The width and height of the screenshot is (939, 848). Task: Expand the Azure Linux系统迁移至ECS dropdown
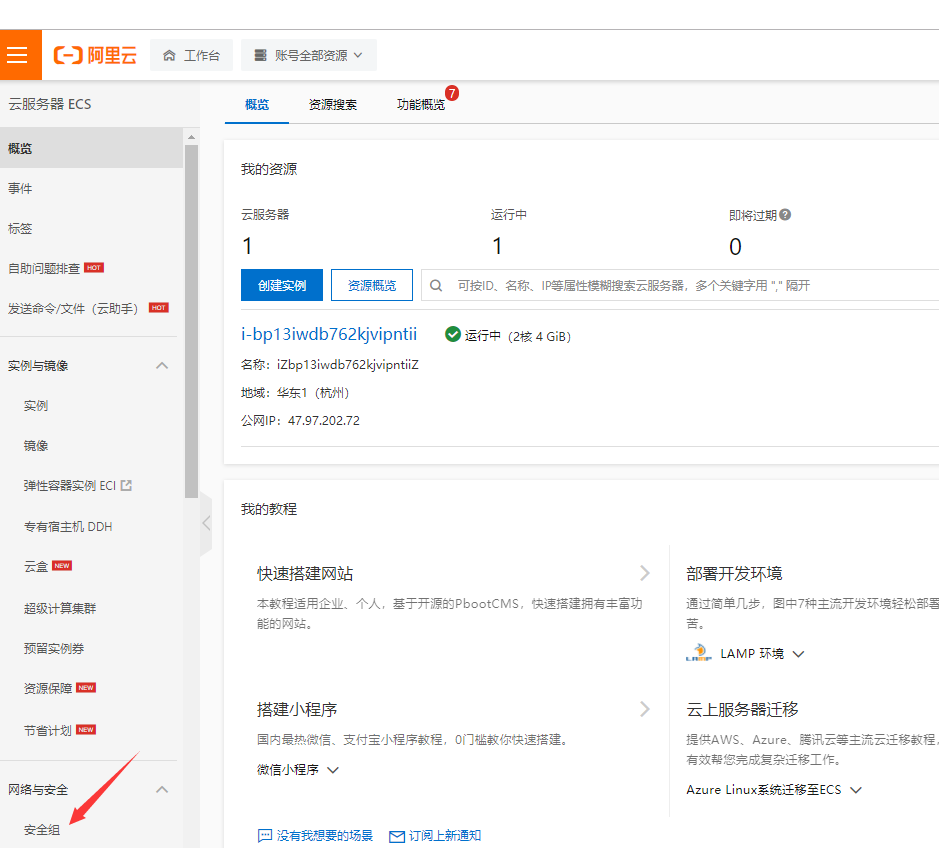pyautogui.click(x=856, y=790)
